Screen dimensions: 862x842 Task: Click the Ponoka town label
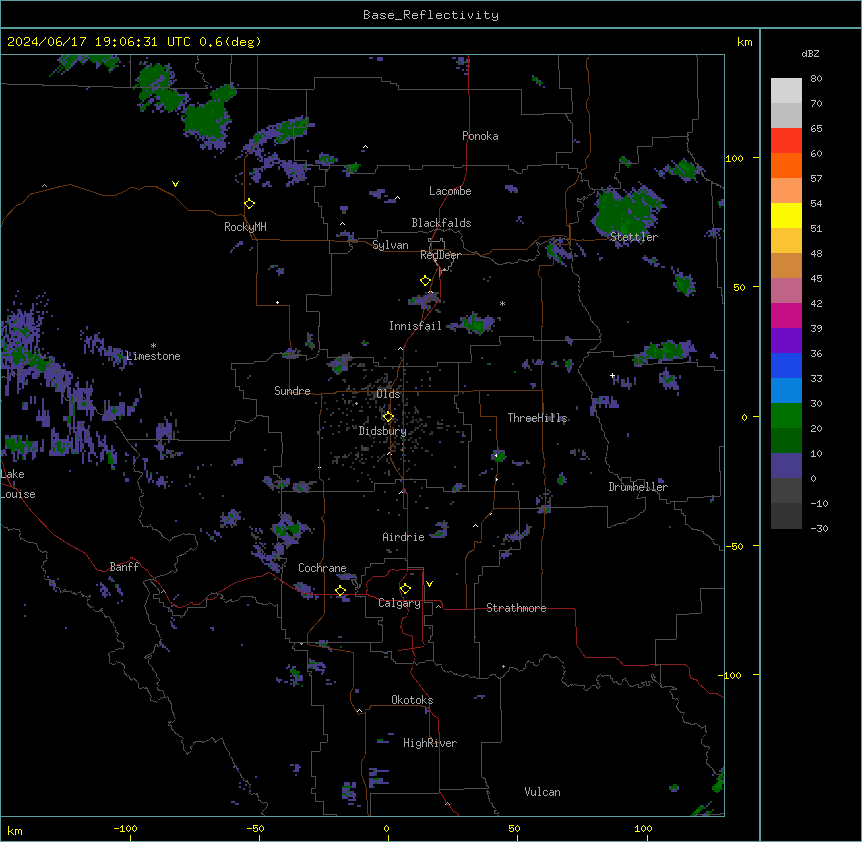click(x=480, y=136)
